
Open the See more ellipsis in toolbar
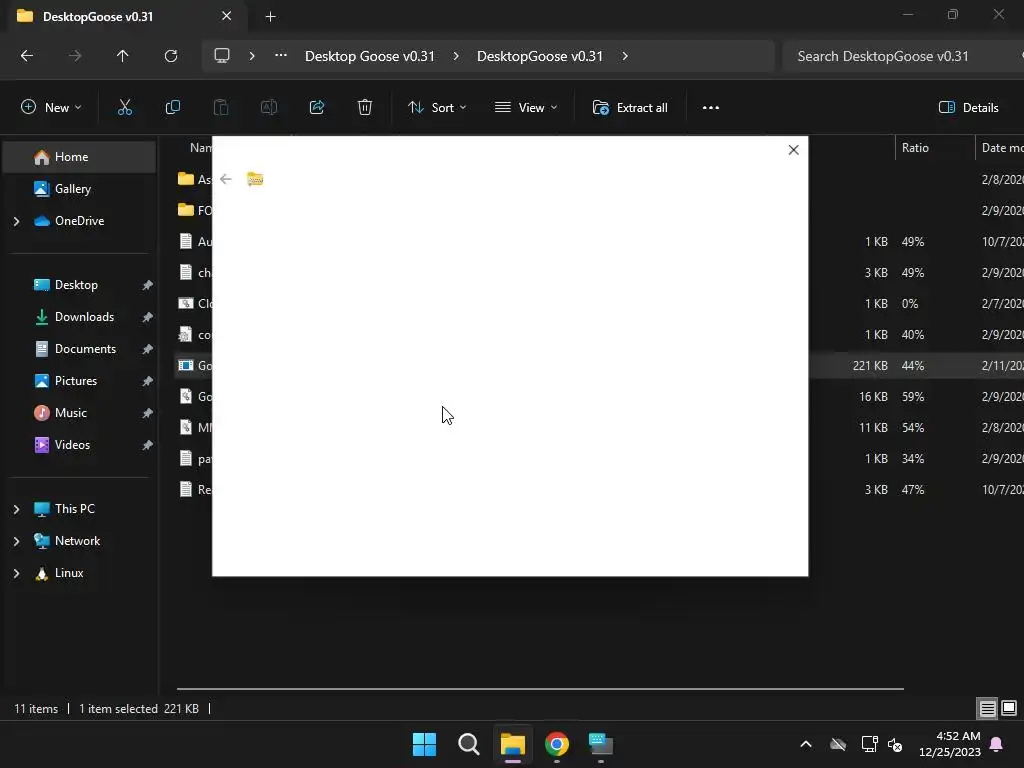711,108
